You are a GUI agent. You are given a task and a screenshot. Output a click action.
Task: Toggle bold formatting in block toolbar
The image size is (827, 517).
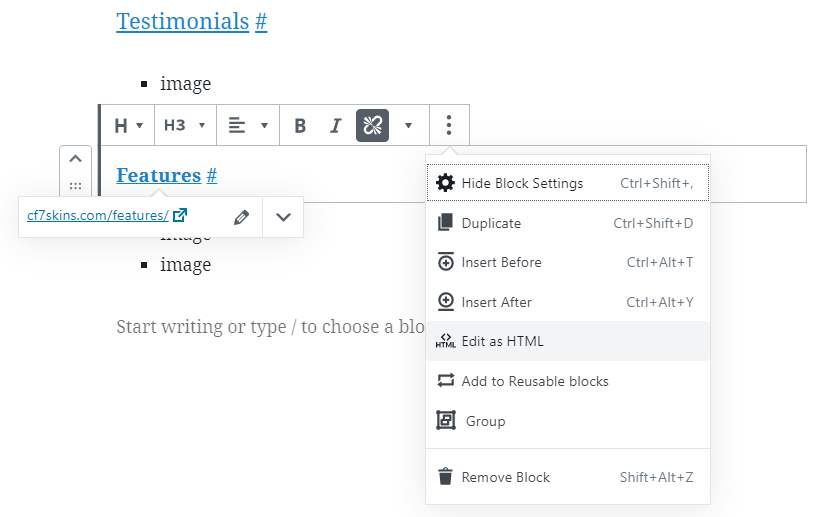click(x=300, y=126)
